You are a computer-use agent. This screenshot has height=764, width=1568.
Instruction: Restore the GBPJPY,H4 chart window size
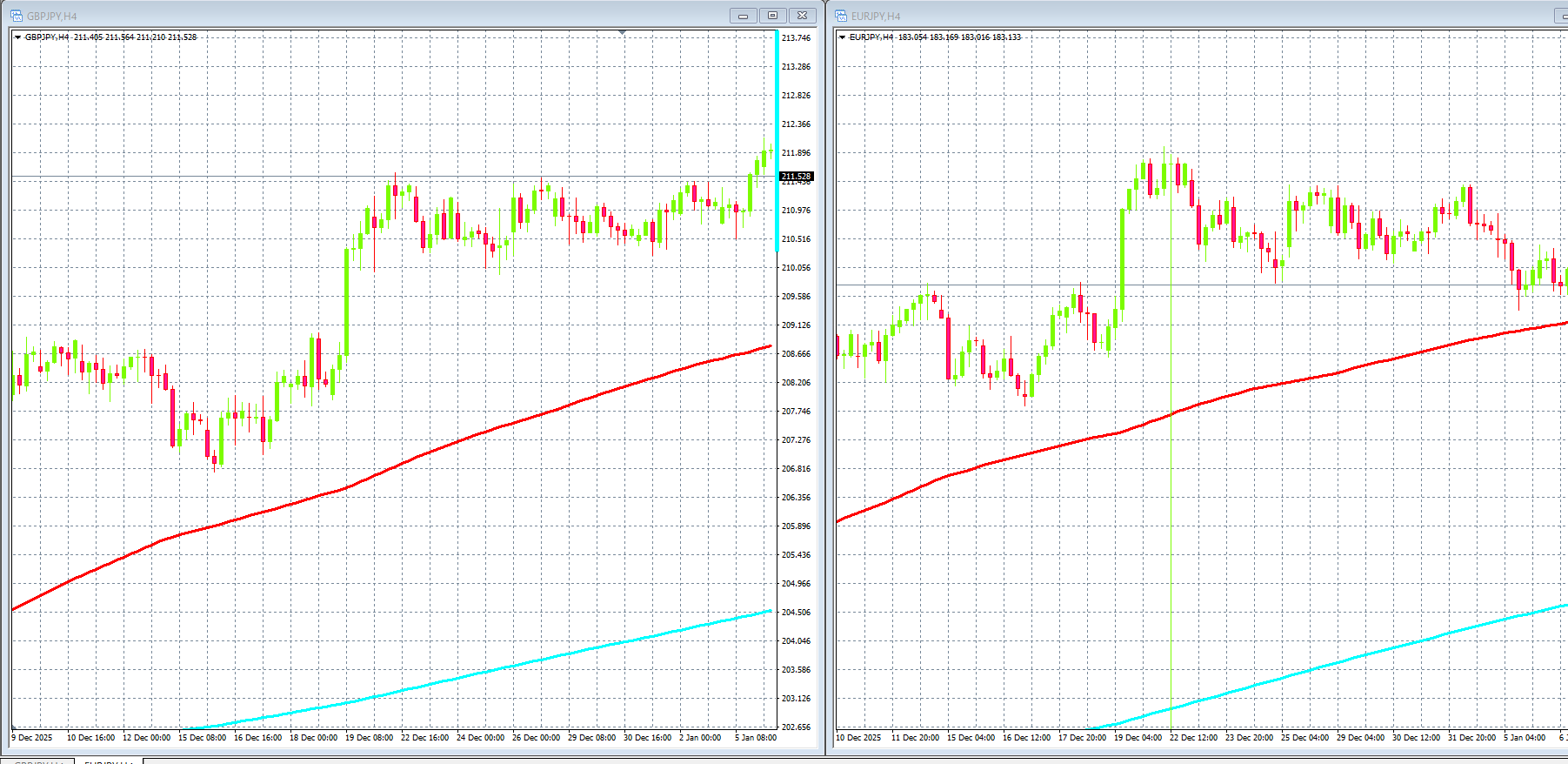(x=772, y=16)
